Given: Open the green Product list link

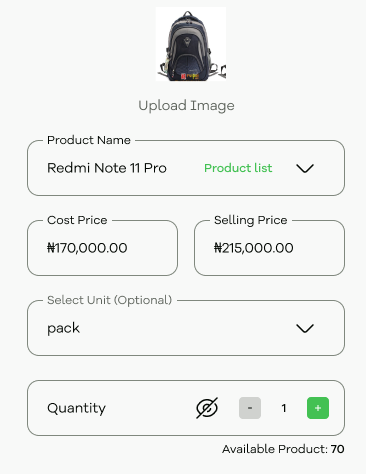Looking at the screenshot, I should click(238, 168).
